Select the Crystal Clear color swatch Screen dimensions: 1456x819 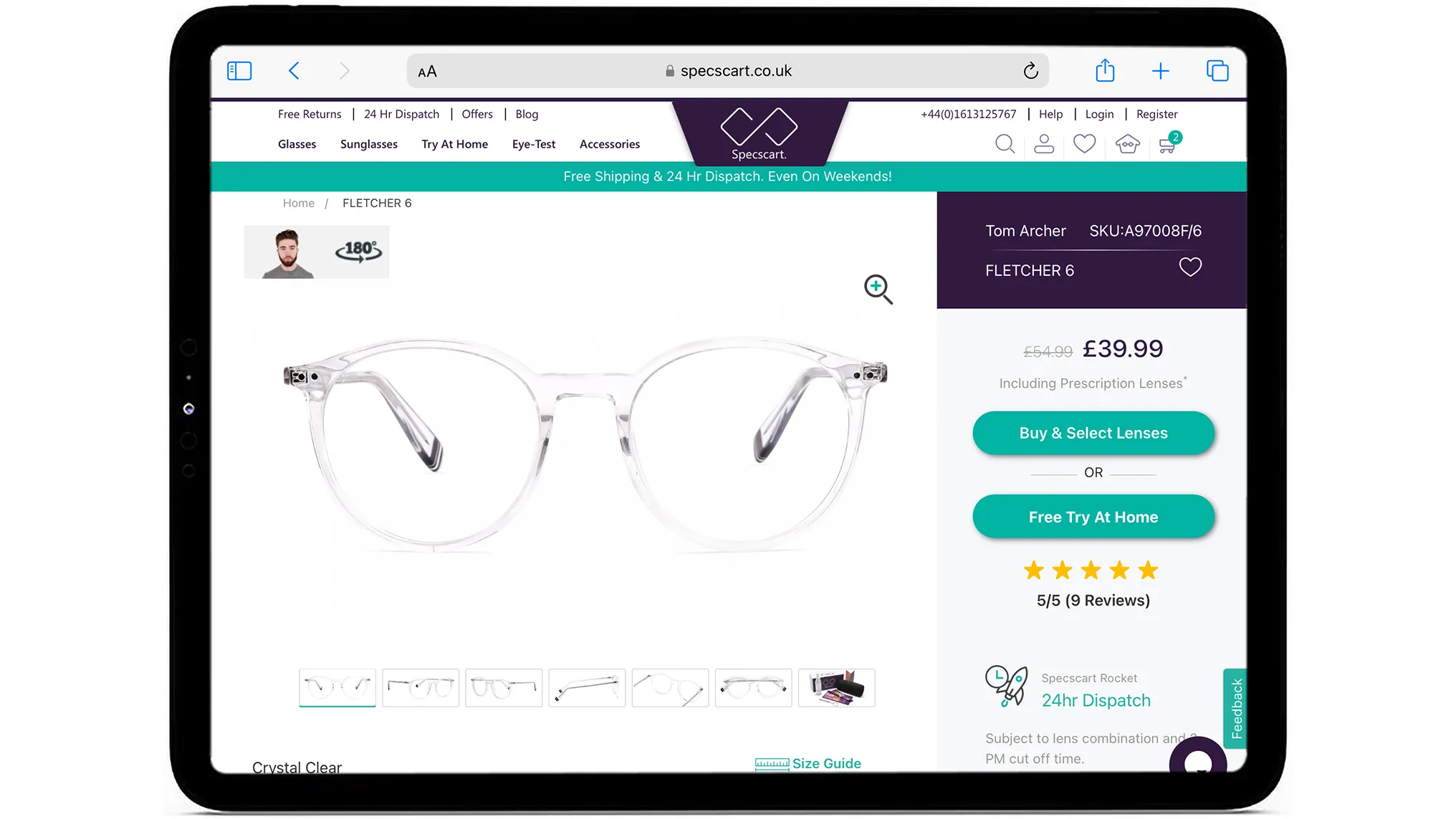point(296,767)
